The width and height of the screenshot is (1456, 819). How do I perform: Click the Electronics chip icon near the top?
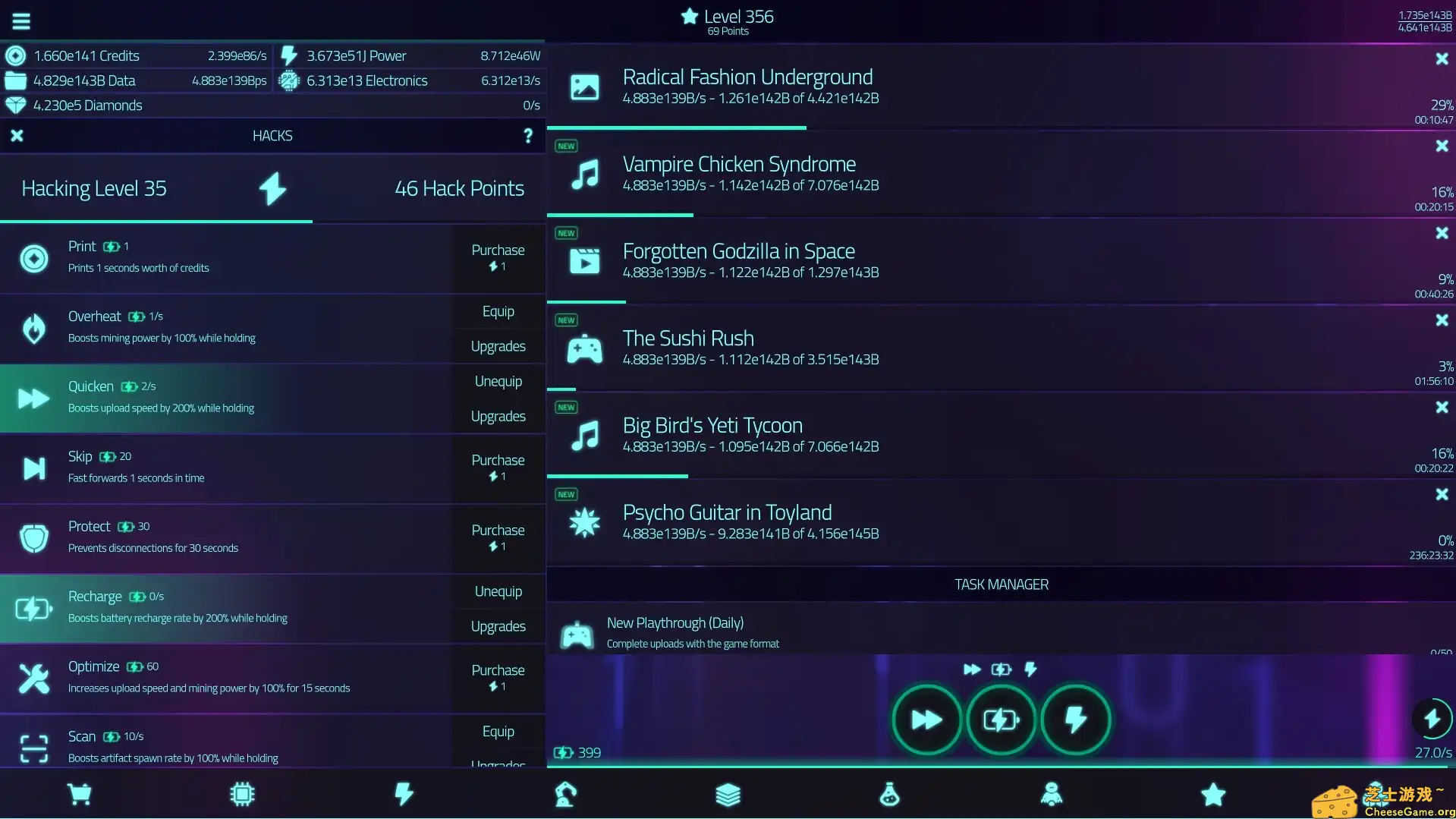pos(288,80)
